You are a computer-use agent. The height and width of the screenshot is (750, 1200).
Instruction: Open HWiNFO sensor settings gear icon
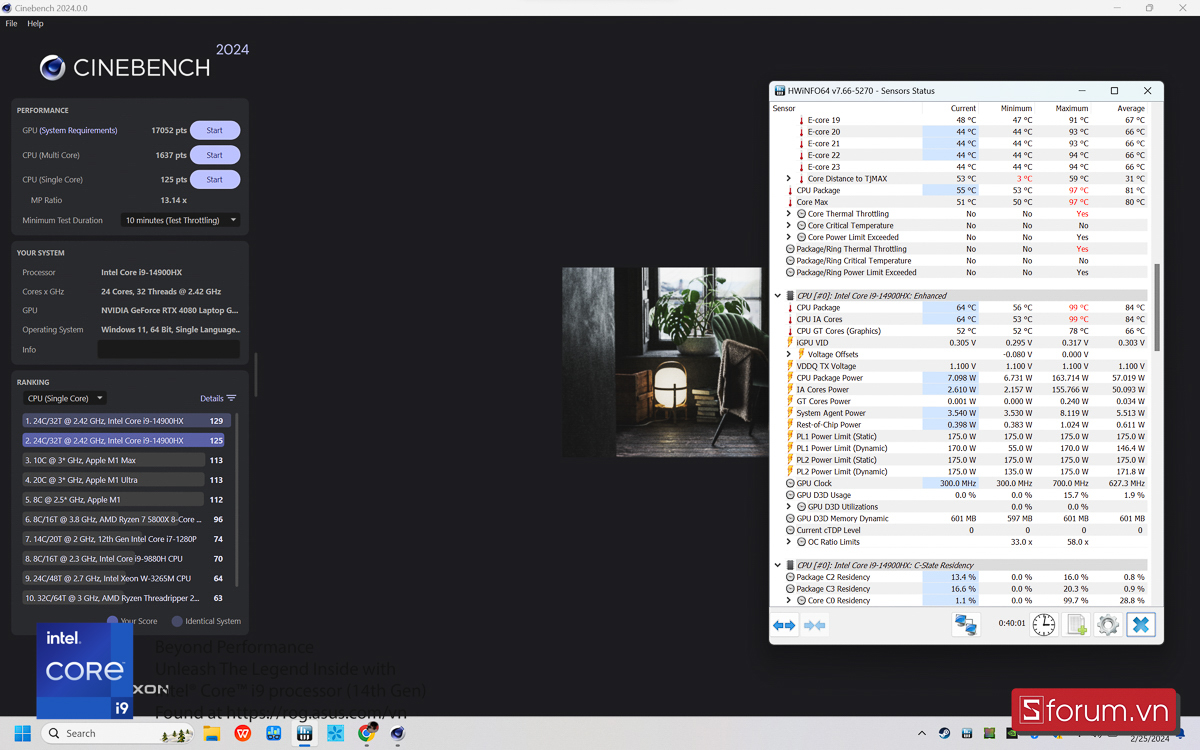(1107, 625)
